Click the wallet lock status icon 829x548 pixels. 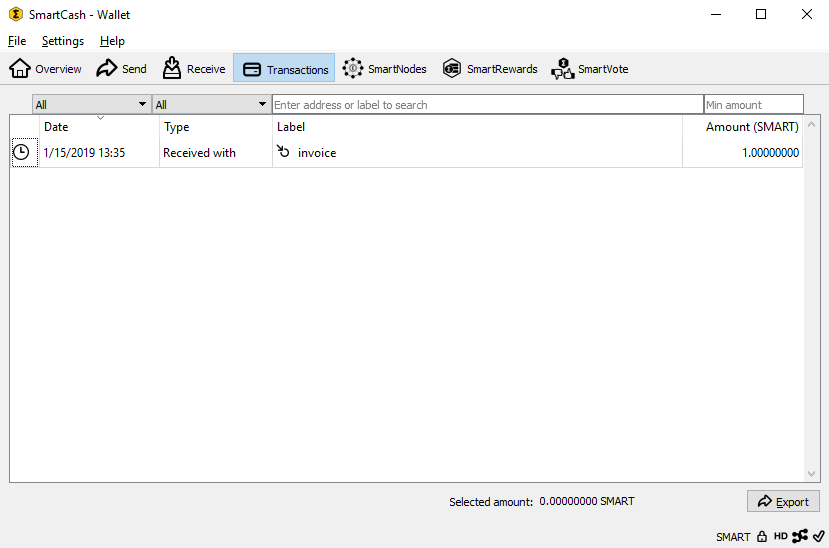click(762, 536)
